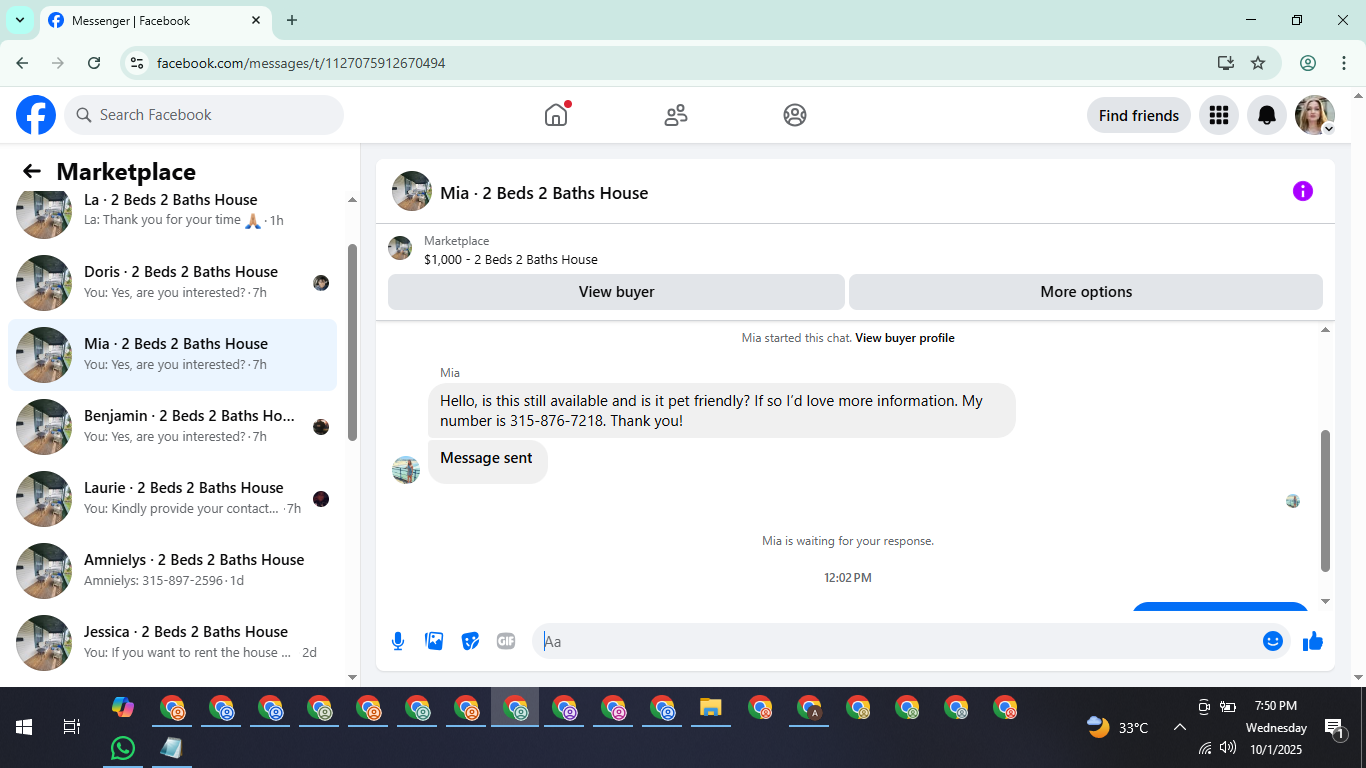Choose a GIF icon
1366x768 pixels.
(506, 641)
